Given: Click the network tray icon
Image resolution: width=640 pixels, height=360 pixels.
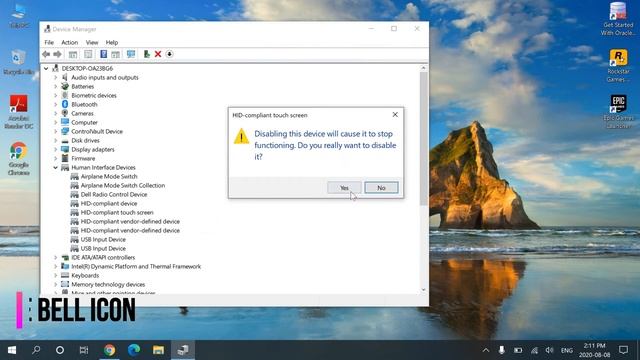Looking at the screenshot, I should tap(534, 350).
